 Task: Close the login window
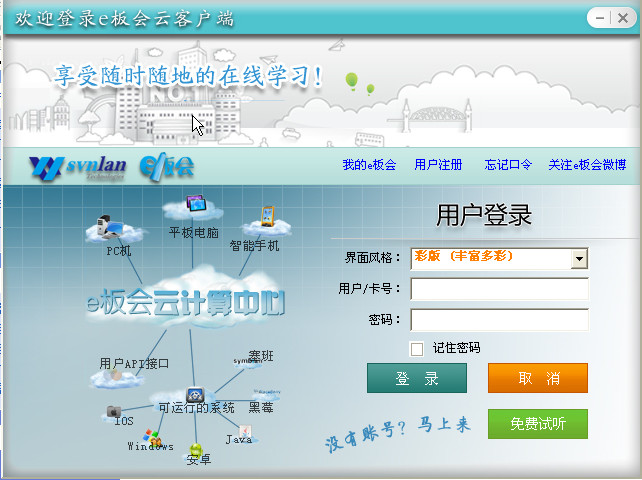point(623,18)
